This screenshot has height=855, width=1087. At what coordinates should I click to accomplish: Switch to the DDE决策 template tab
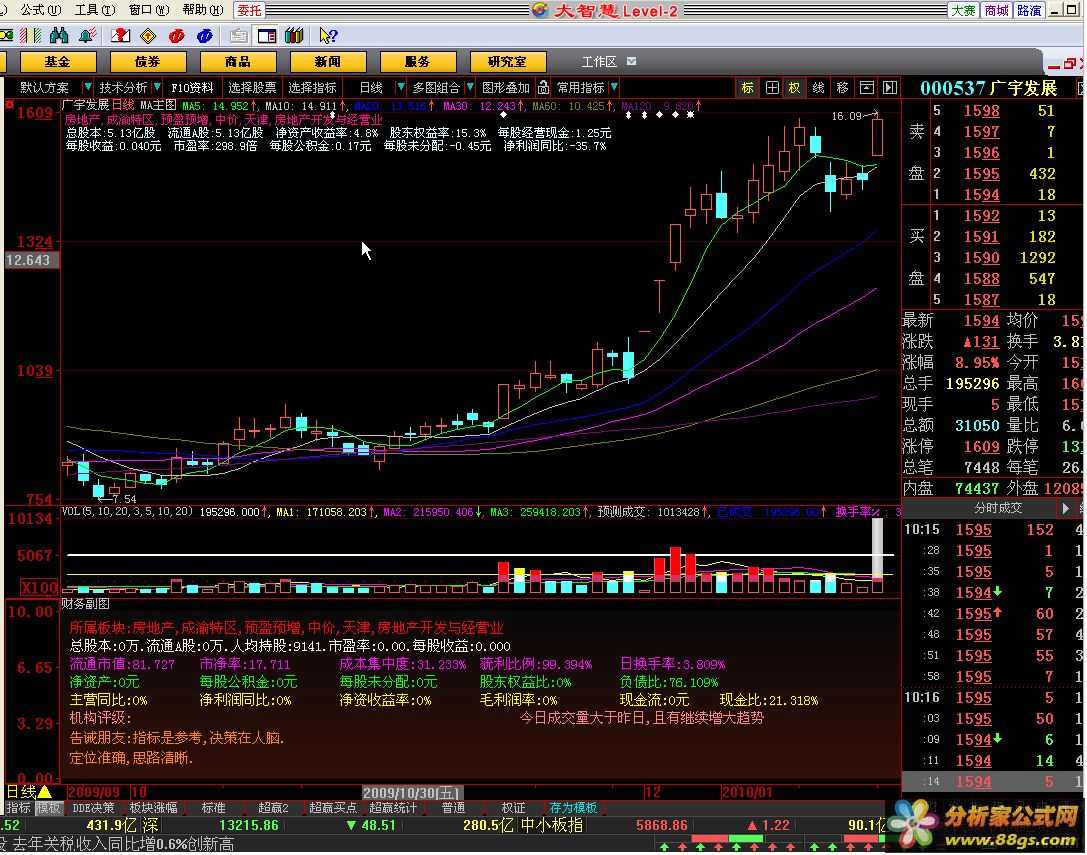click(x=94, y=808)
